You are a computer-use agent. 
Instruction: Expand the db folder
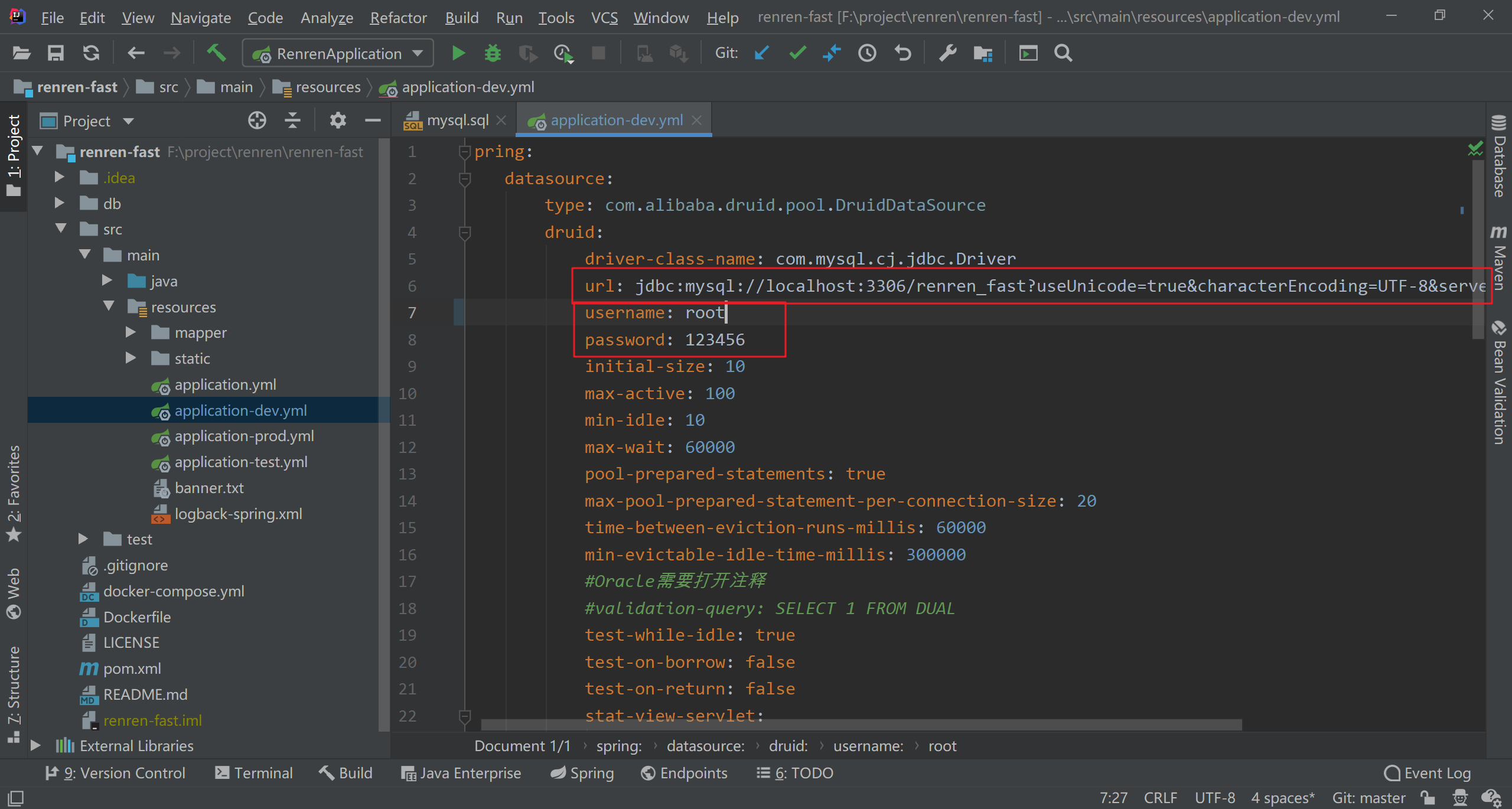tap(59, 203)
